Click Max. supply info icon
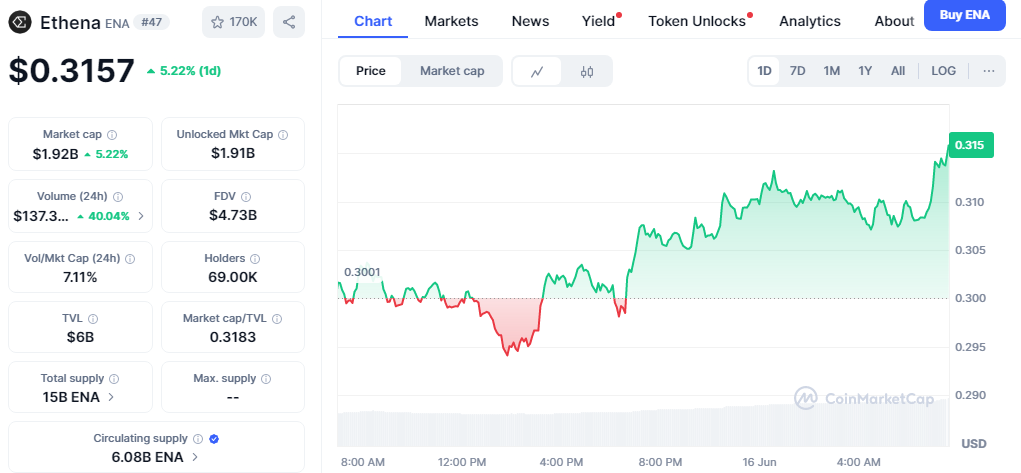The width and height of the screenshot is (1021, 473). 266,379
